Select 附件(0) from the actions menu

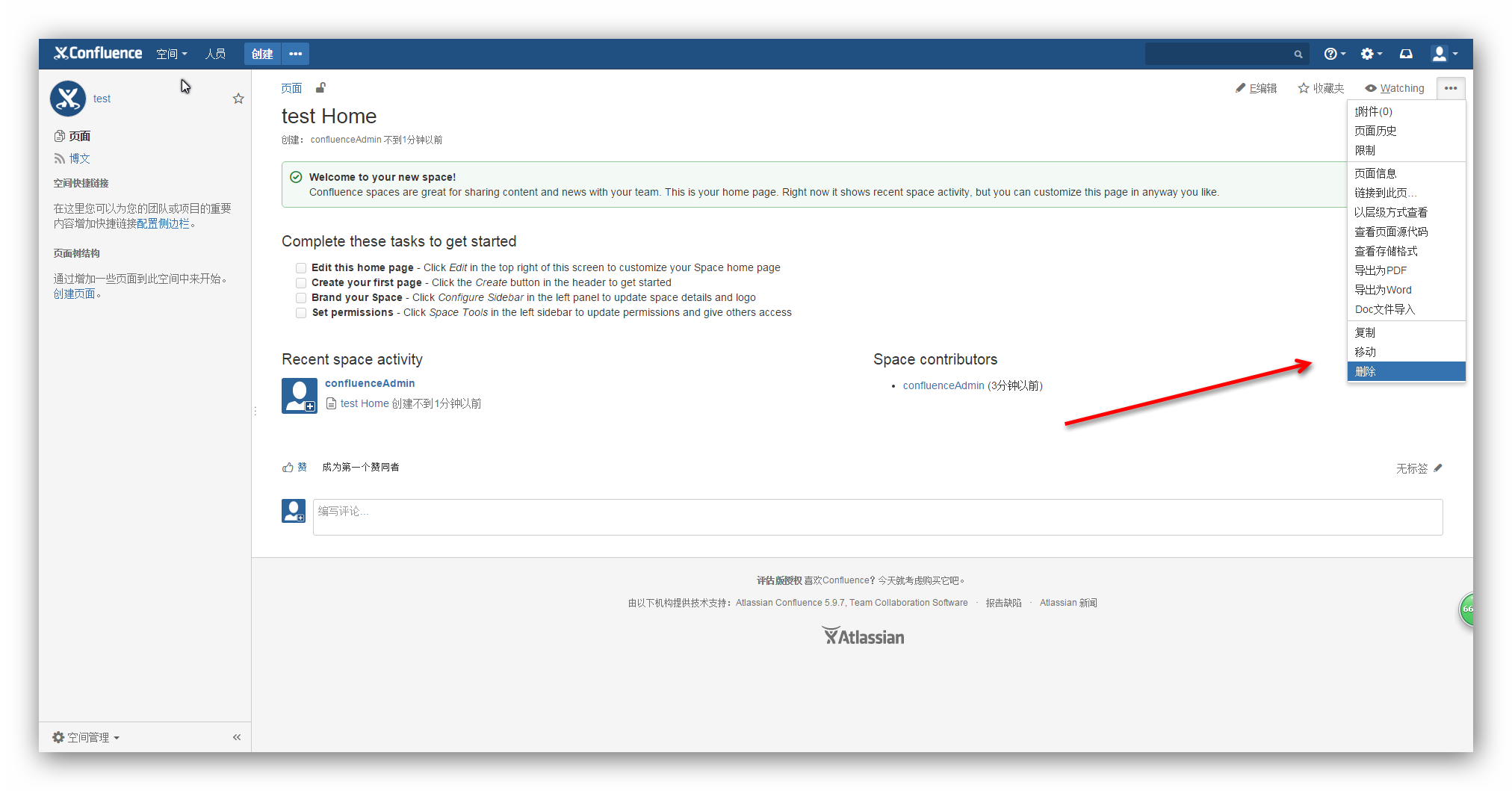(1406, 111)
